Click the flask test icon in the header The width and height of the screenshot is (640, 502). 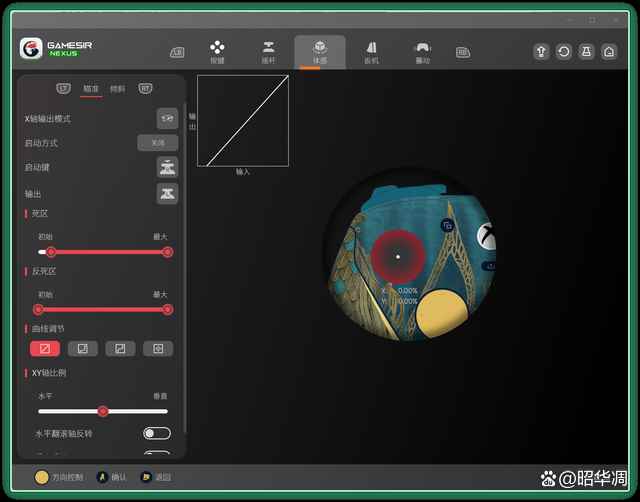[x=586, y=51]
